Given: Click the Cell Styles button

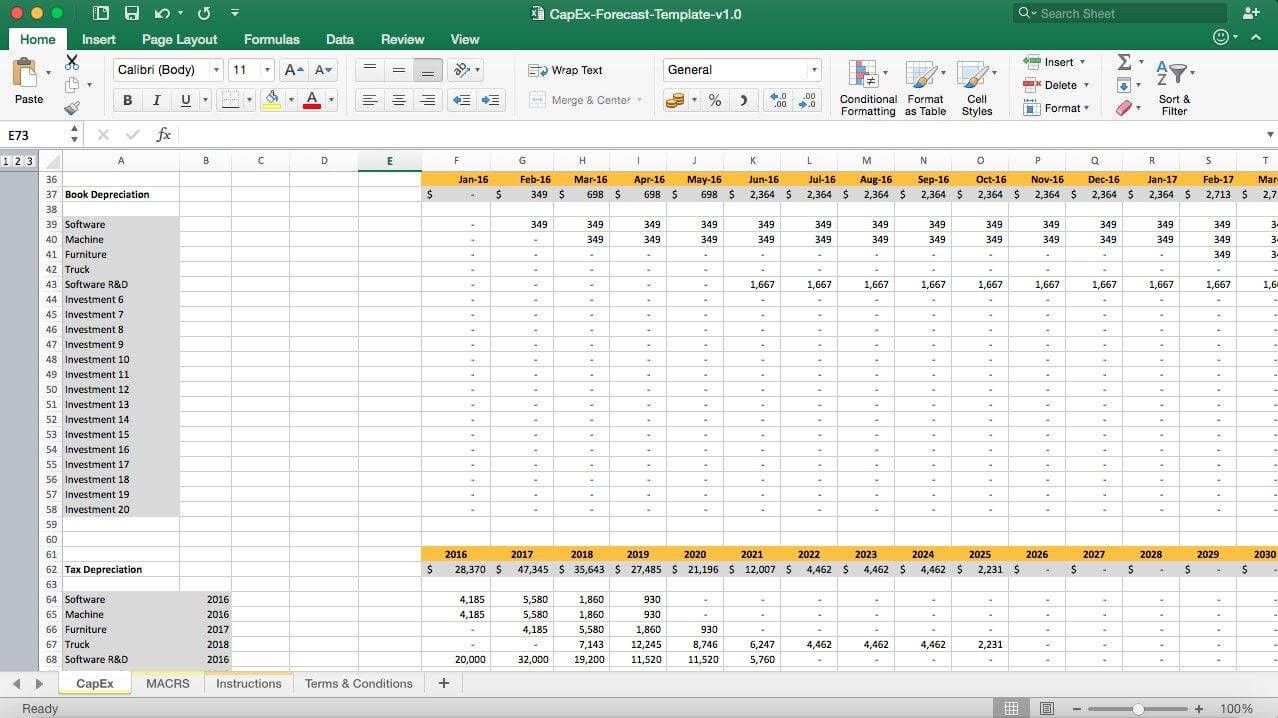Looking at the screenshot, I should pyautogui.click(x=976, y=87).
